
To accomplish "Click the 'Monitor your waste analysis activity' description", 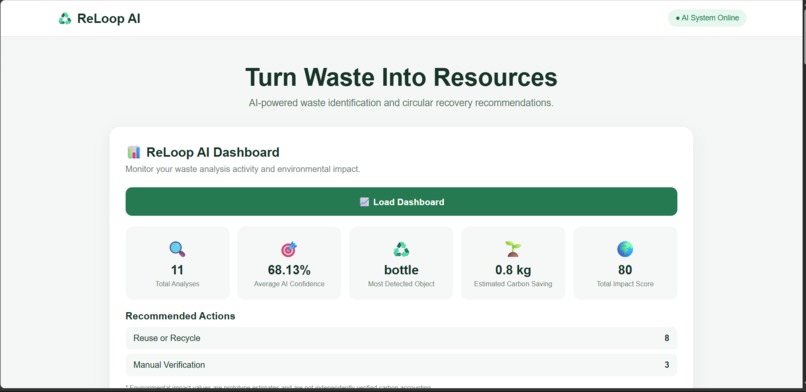I will click(243, 169).
